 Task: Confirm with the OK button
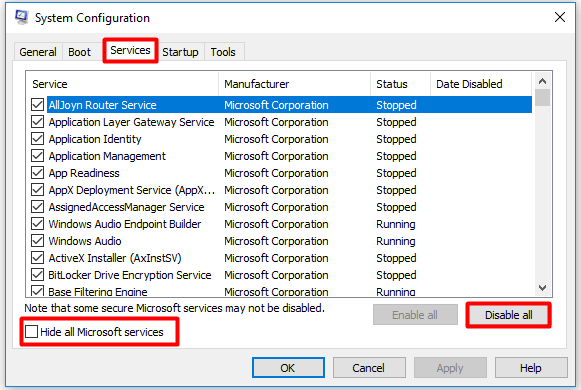click(x=288, y=368)
